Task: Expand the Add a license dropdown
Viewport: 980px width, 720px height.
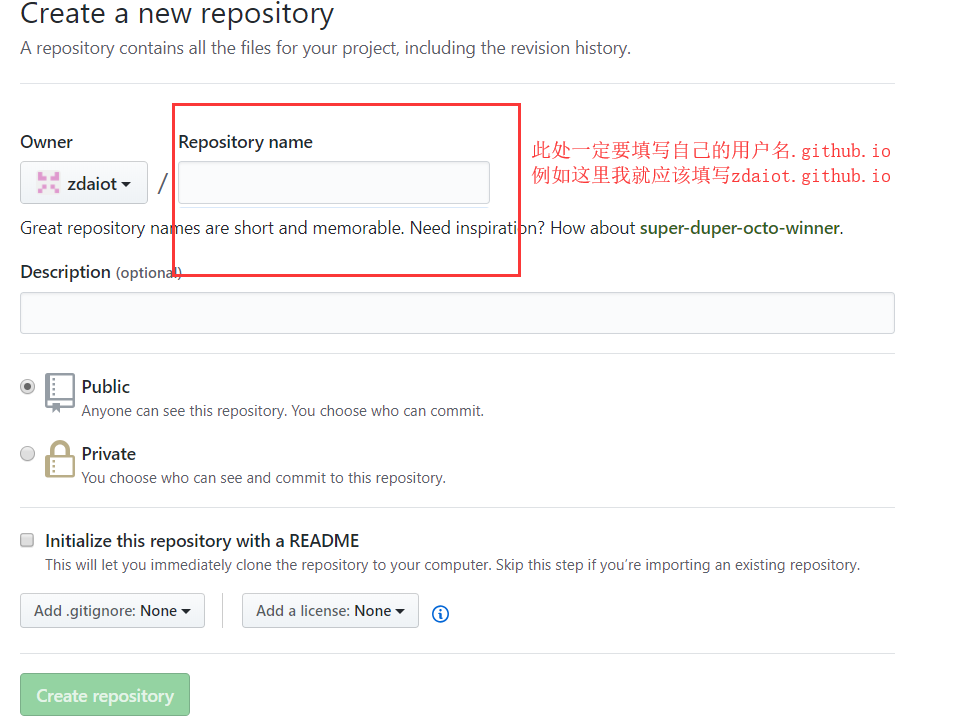Action: 330,611
